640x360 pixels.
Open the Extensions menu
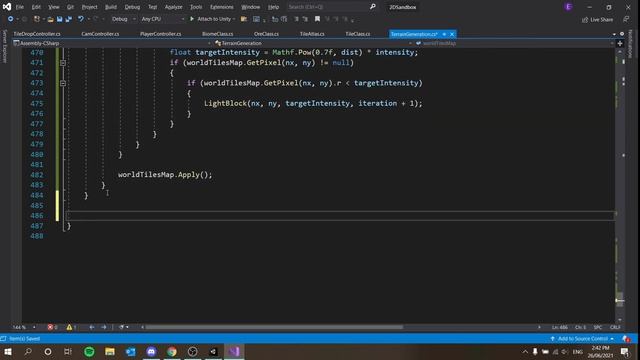(x=222, y=7)
